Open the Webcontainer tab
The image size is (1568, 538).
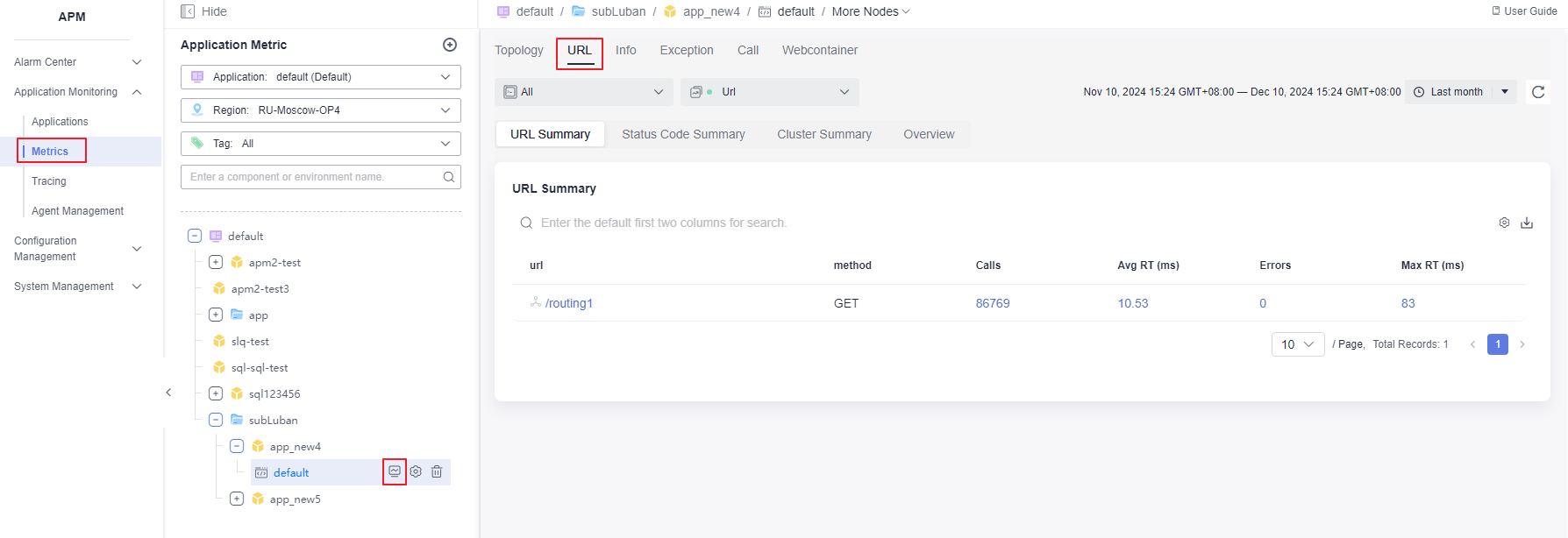click(820, 50)
